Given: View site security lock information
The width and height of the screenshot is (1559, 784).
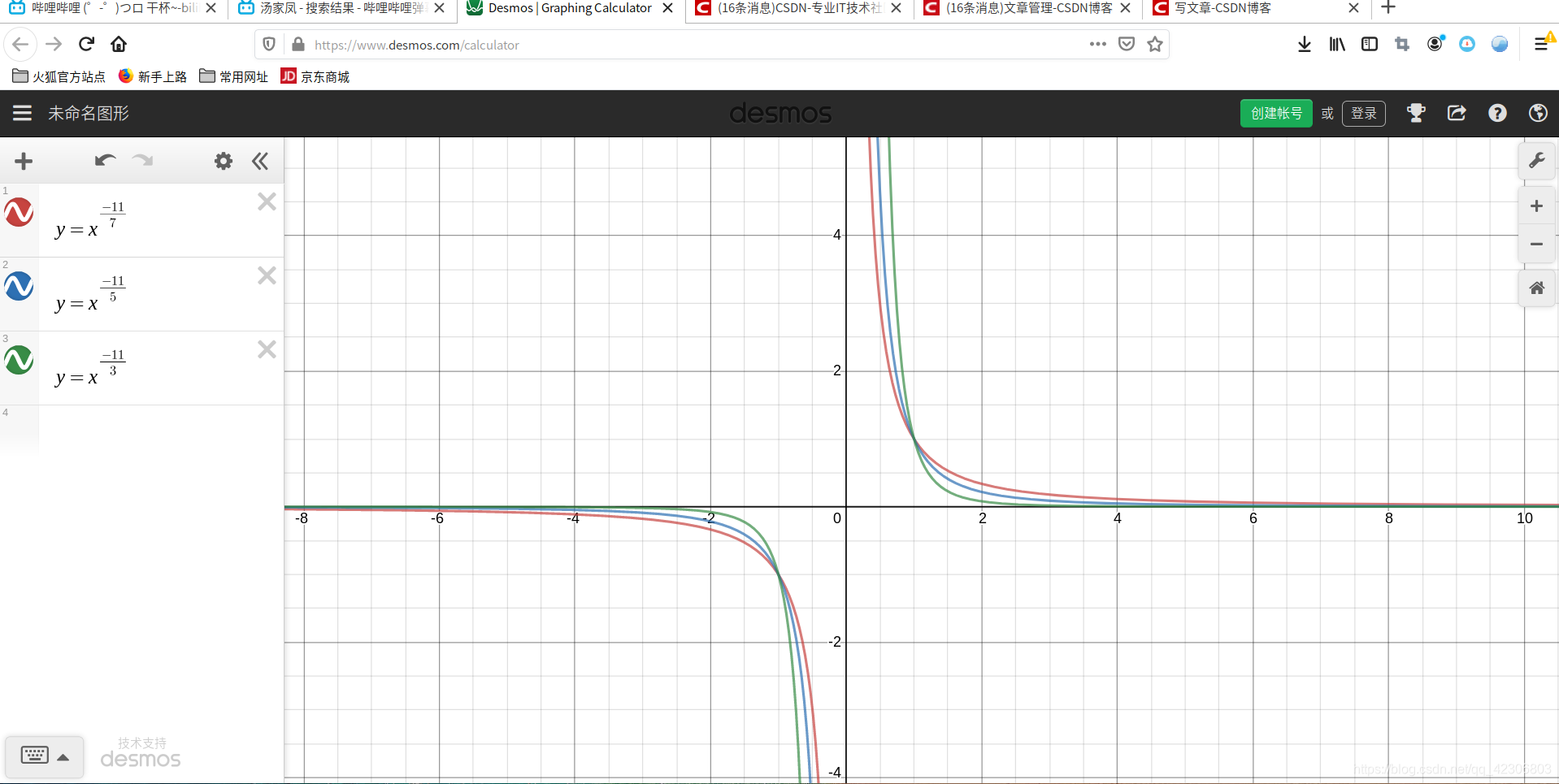Looking at the screenshot, I should coord(298,44).
